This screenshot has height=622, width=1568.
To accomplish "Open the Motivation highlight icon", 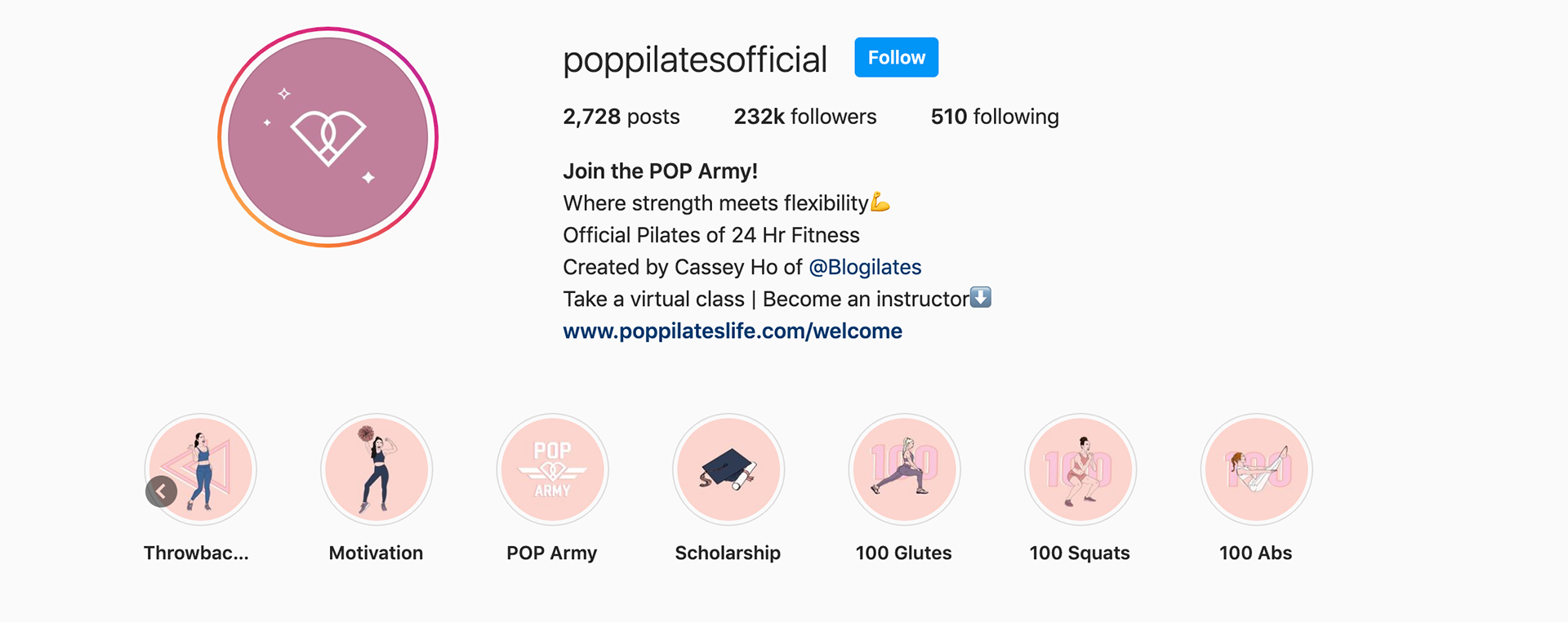I will click(x=376, y=469).
